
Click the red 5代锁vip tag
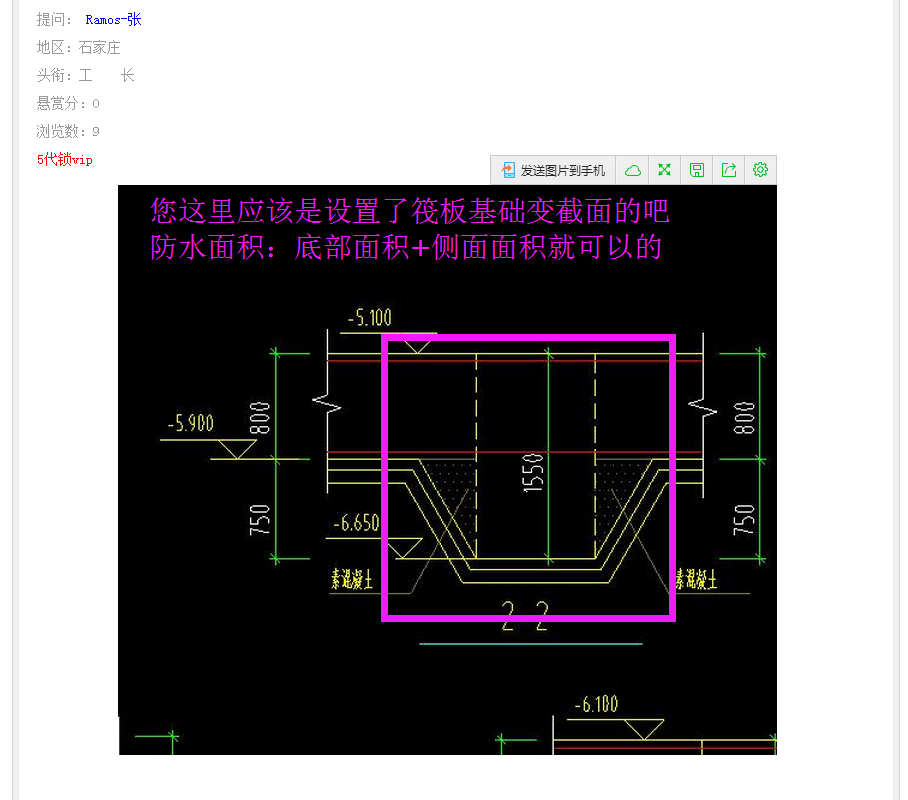[x=65, y=159]
